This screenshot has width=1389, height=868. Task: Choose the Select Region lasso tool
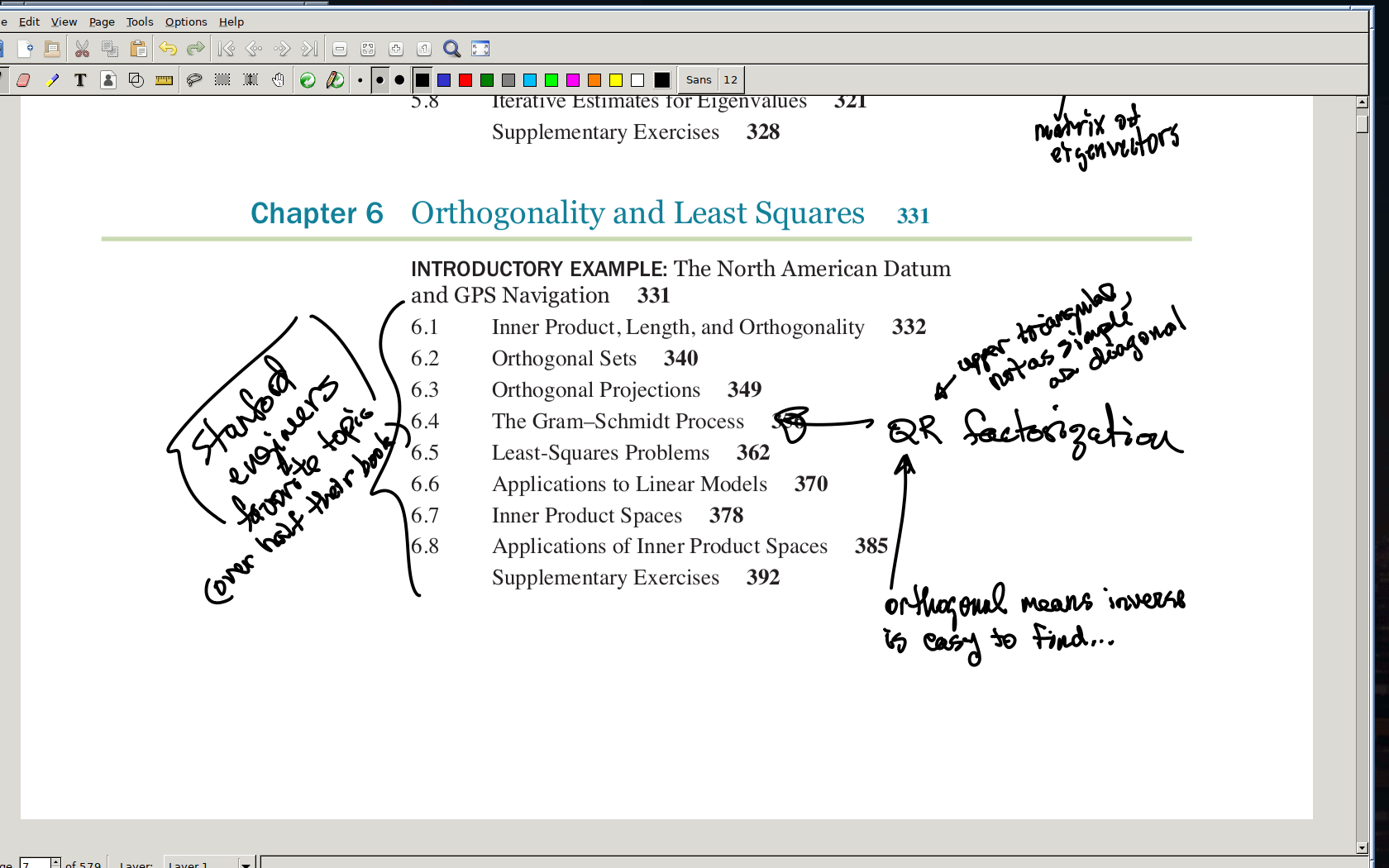pyautogui.click(x=194, y=80)
